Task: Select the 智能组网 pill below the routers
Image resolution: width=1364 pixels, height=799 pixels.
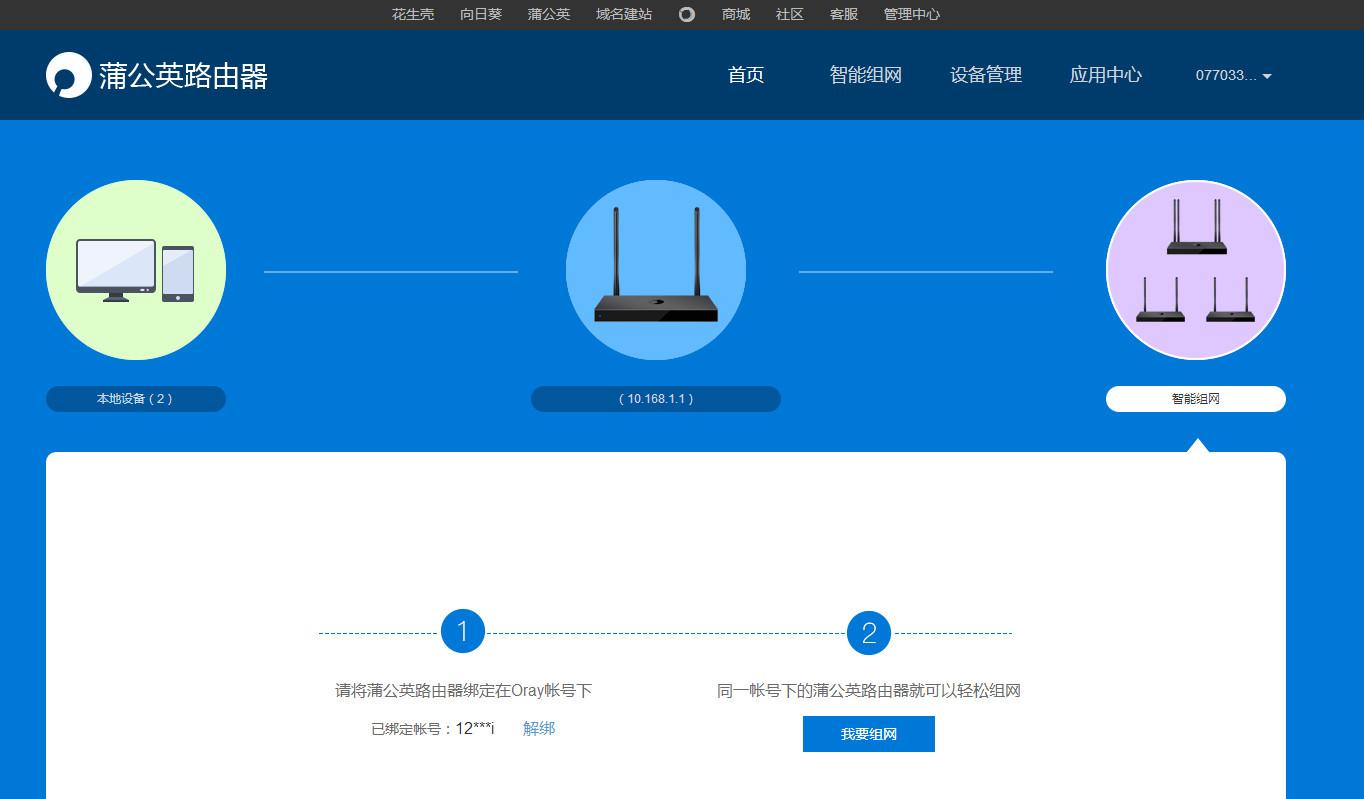Action: (x=1196, y=399)
